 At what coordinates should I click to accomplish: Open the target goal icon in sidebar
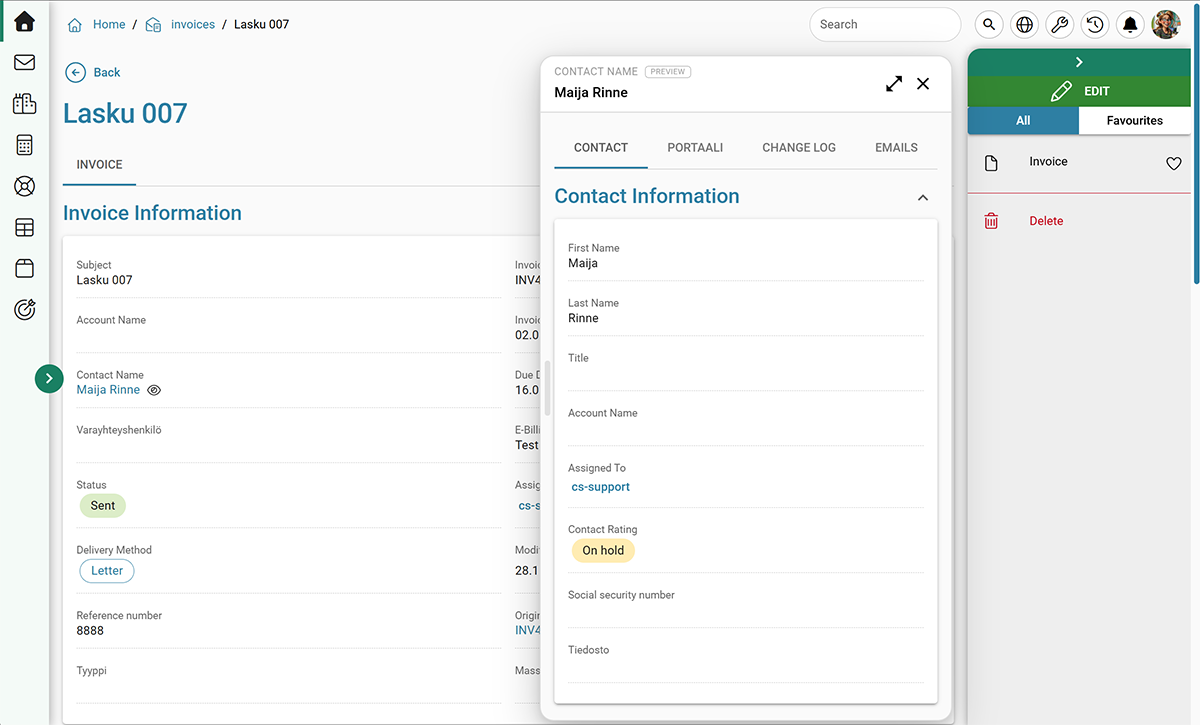click(x=24, y=310)
